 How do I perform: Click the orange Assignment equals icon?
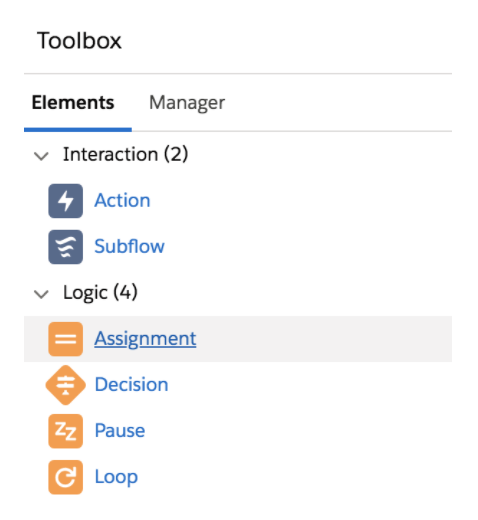point(66,339)
